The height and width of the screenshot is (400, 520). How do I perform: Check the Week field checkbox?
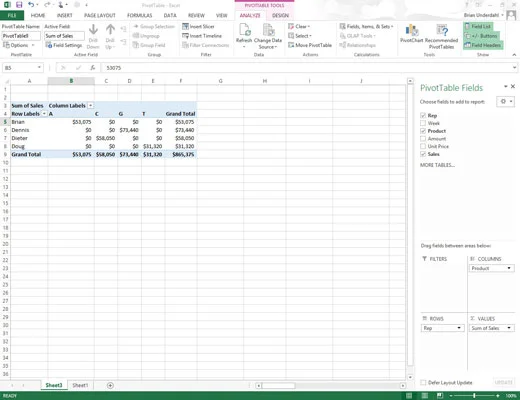click(423, 123)
